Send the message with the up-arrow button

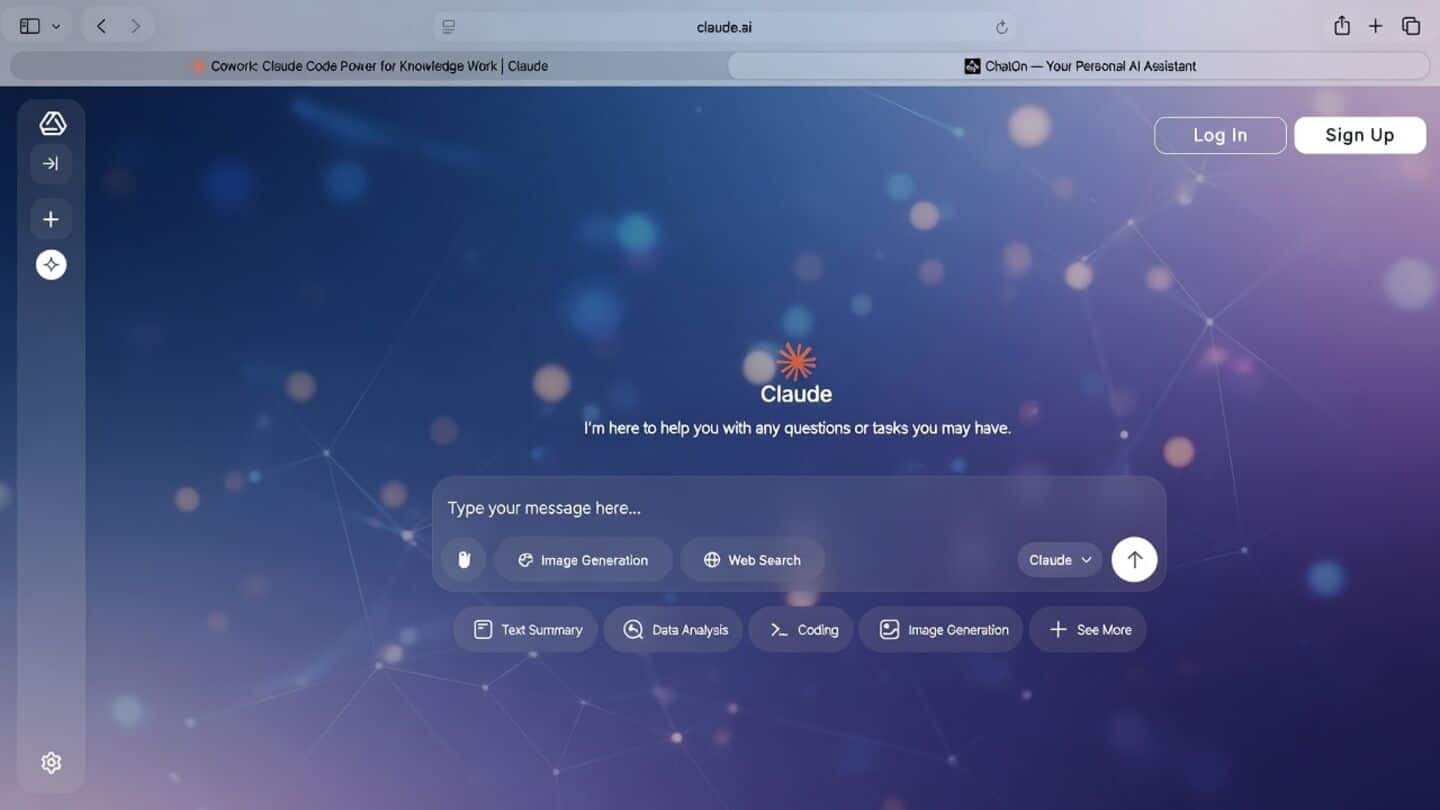pyautogui.click(x=1134, y=560)
